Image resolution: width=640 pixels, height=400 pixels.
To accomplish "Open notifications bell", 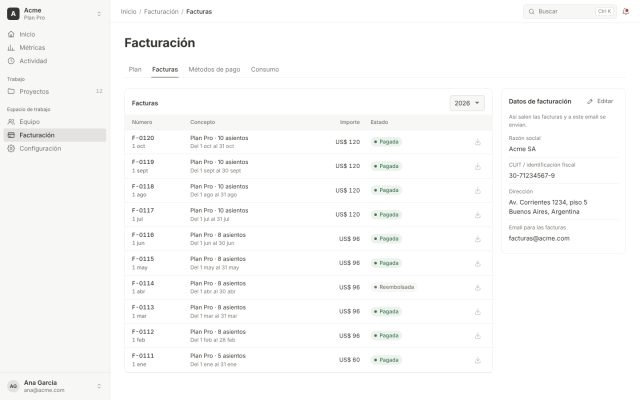I will (625, 11).
